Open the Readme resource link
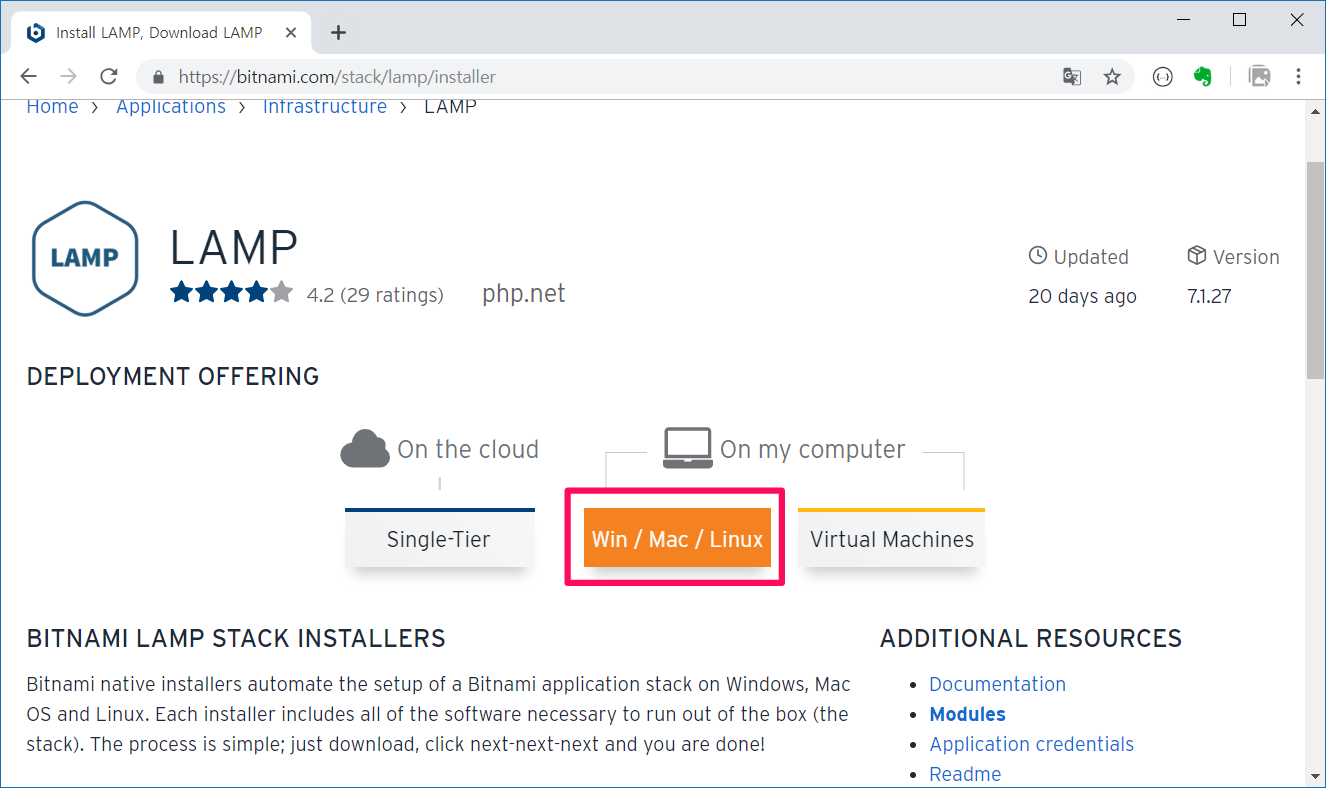This screenshot has height=788, width=1326. 965,774
